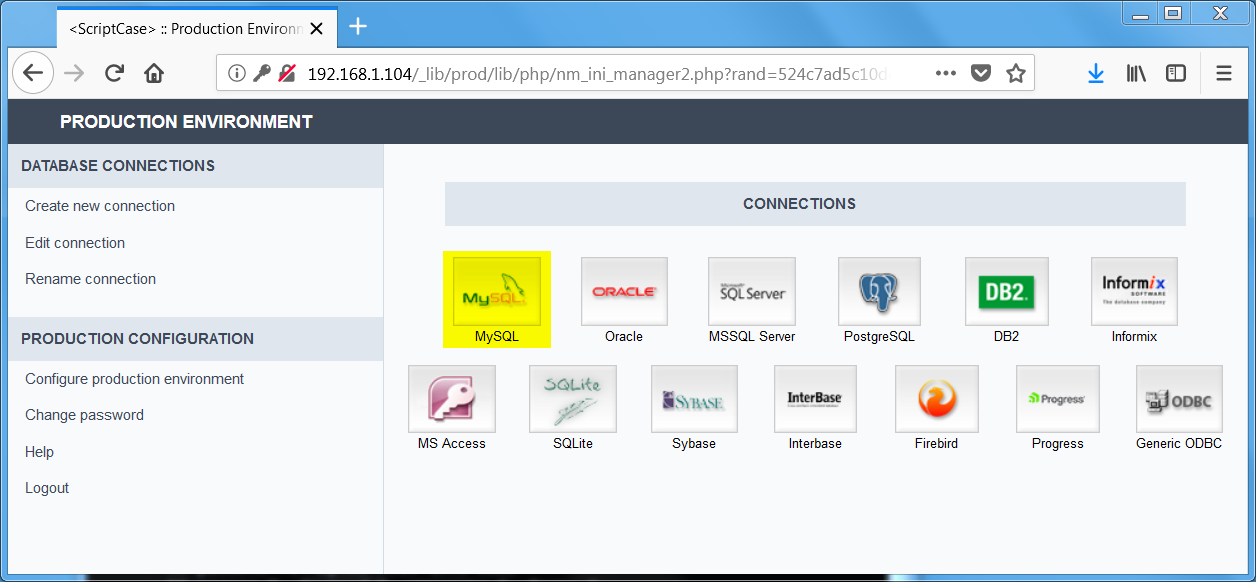Click the Logout link
1256x582 pixels.
click(x=46, y=487)
